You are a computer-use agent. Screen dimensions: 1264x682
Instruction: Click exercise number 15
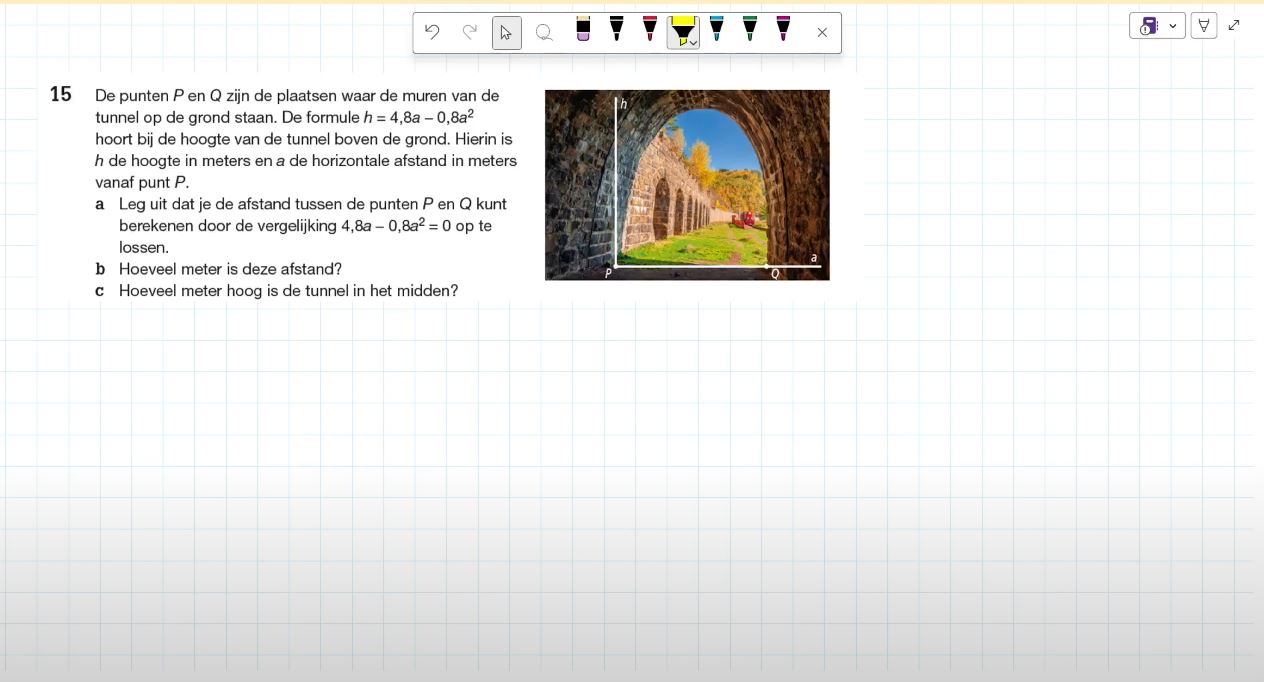[61, 95]
